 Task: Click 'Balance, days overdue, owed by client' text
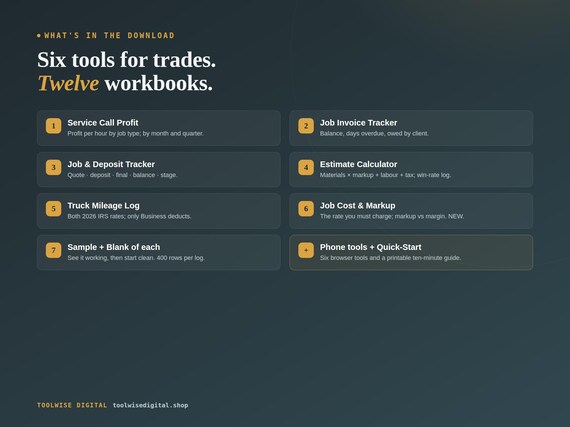[374, 133]
